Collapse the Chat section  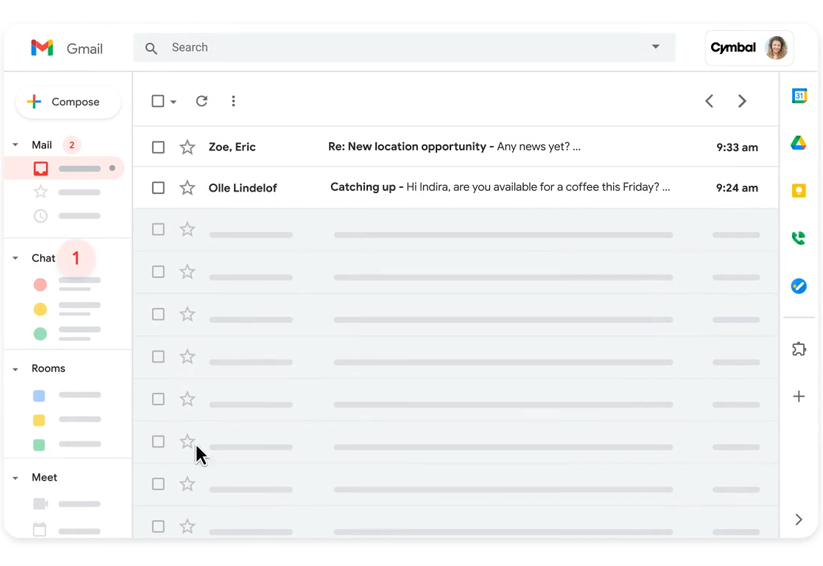tap(15, 258)
